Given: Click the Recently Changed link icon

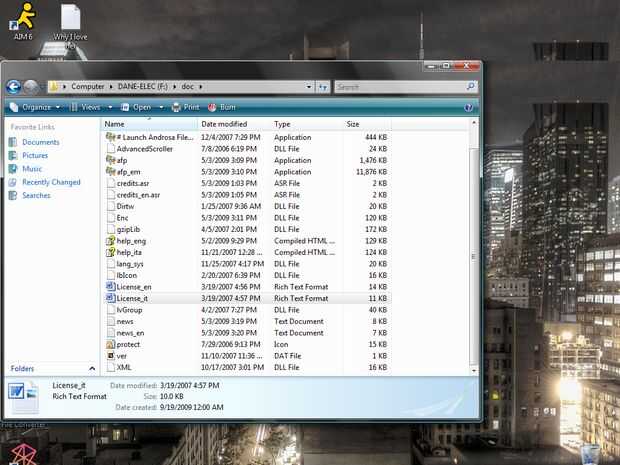Looking at the screenshot, I should pyautogui.click(x=13, y=182).
